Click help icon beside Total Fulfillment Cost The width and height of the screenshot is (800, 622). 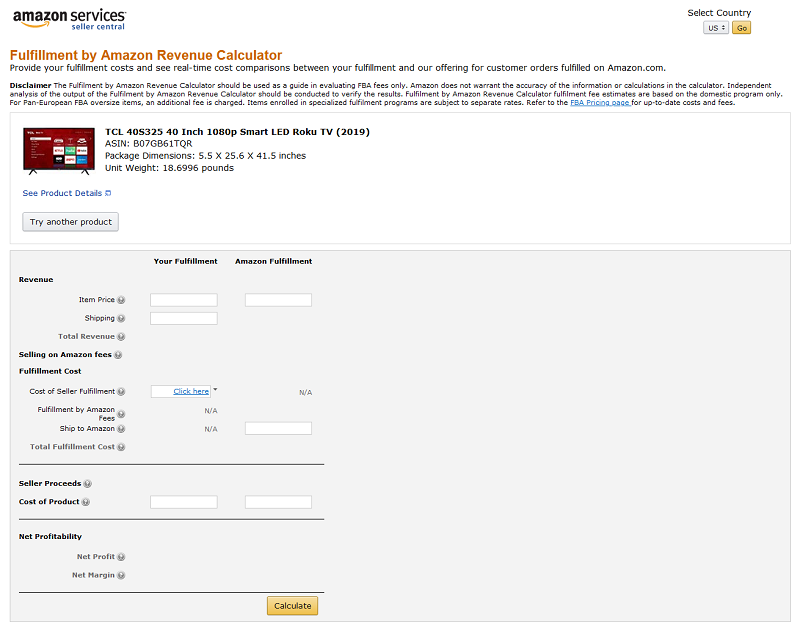[x=121, y=447]
